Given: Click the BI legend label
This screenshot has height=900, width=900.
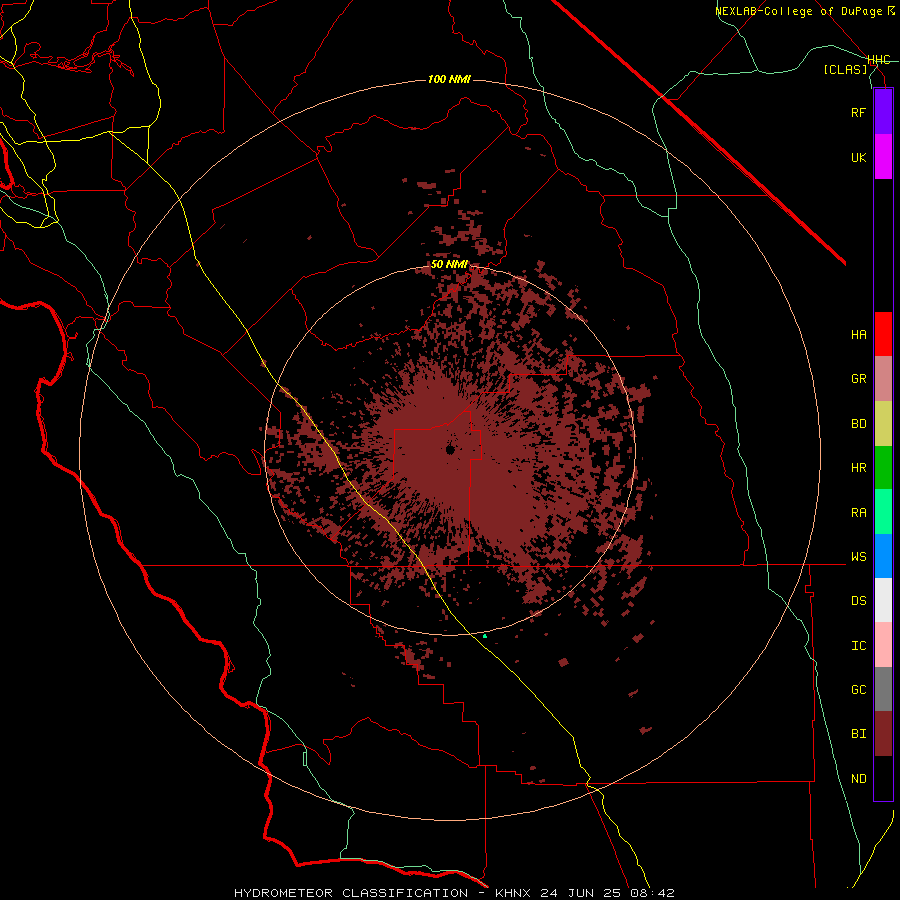Looking at the screenshot, I should 858,734.
